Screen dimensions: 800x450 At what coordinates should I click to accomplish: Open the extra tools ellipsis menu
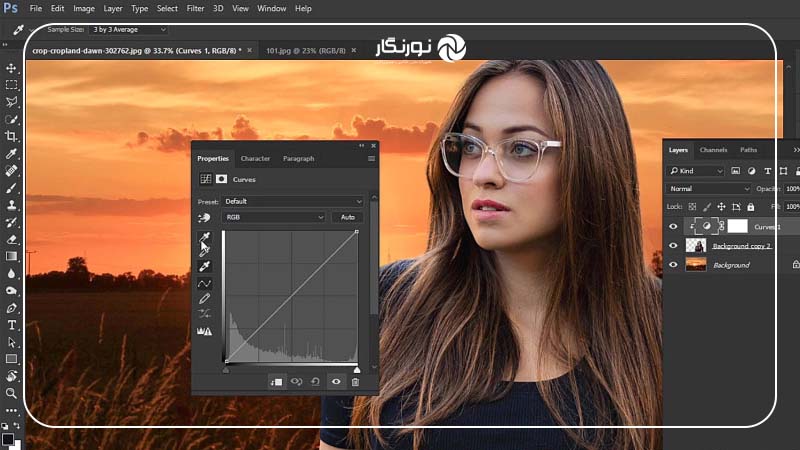pos(11,410)
